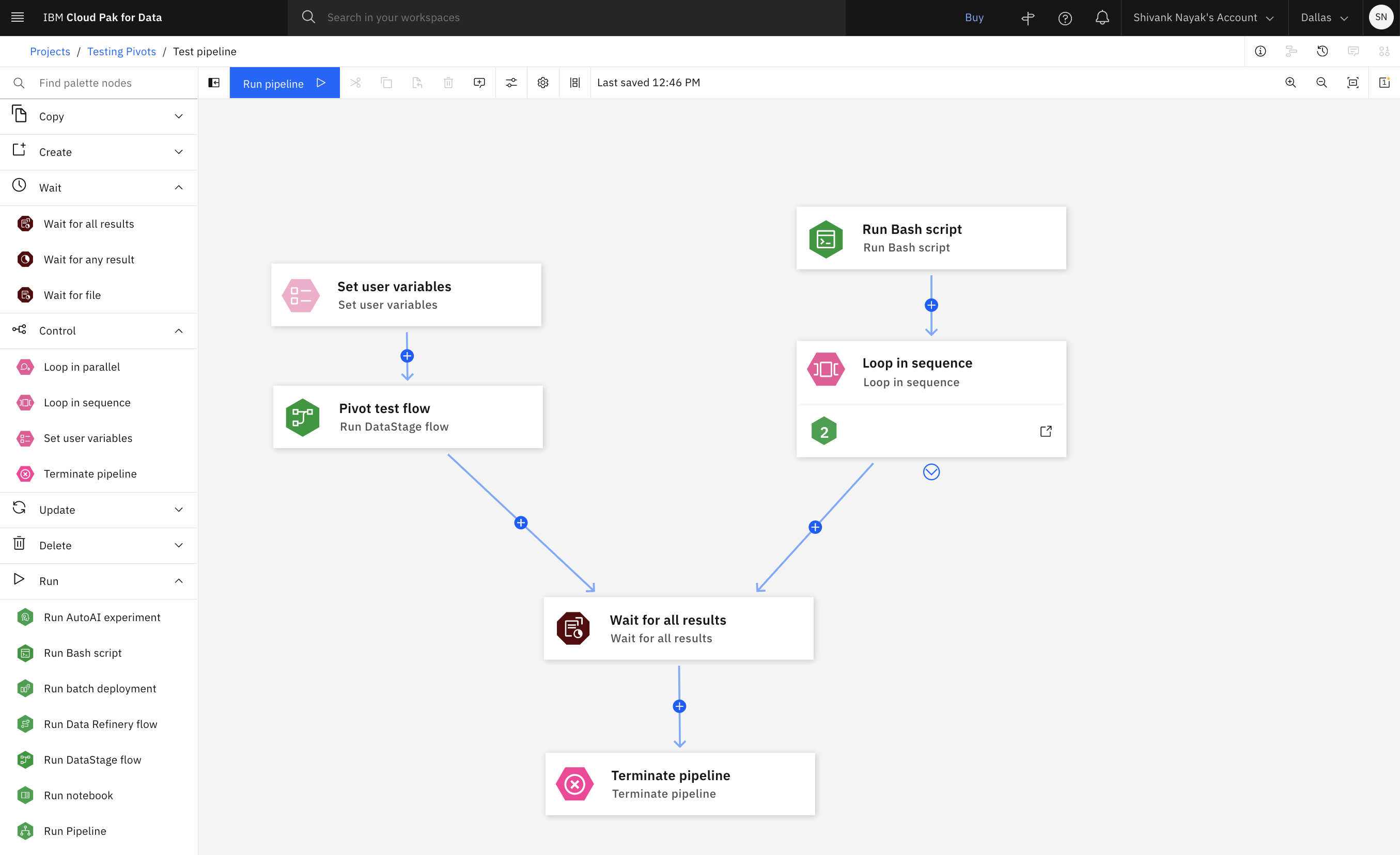1400x855 pixels.
Task: Select the Wait for all results canvas node
Action: coord(679,628)
